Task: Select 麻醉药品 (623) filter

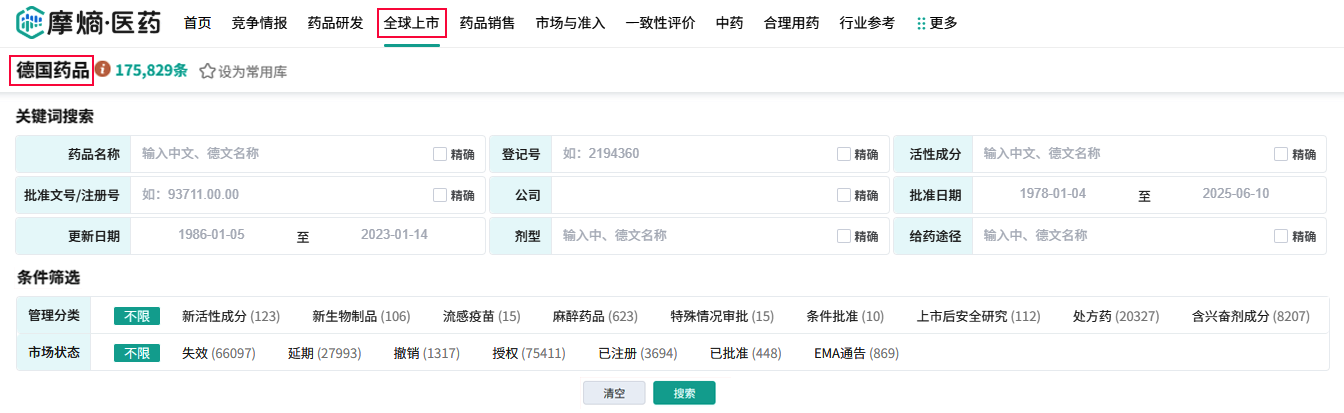Action: [594, 316]
